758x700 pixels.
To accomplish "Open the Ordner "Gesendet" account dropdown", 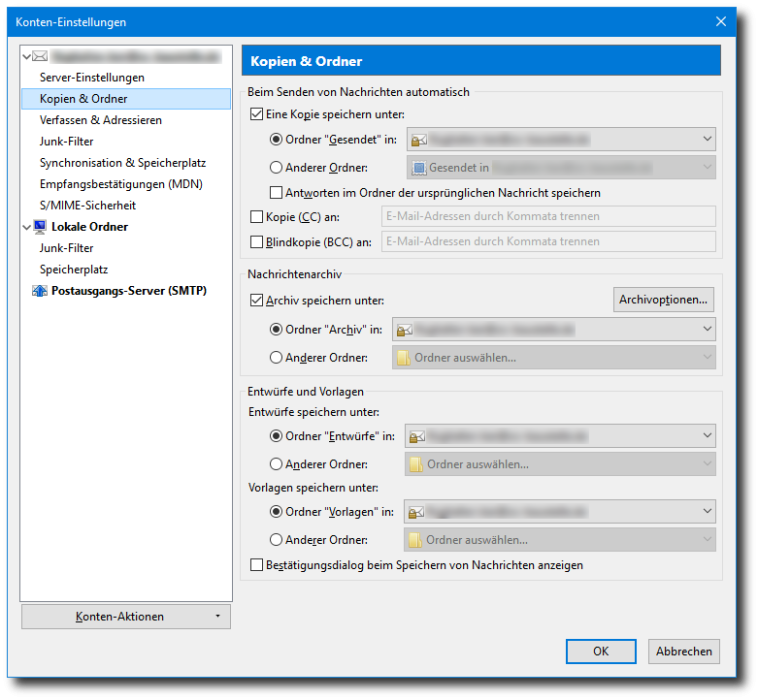I will click(x=560, y=140).
